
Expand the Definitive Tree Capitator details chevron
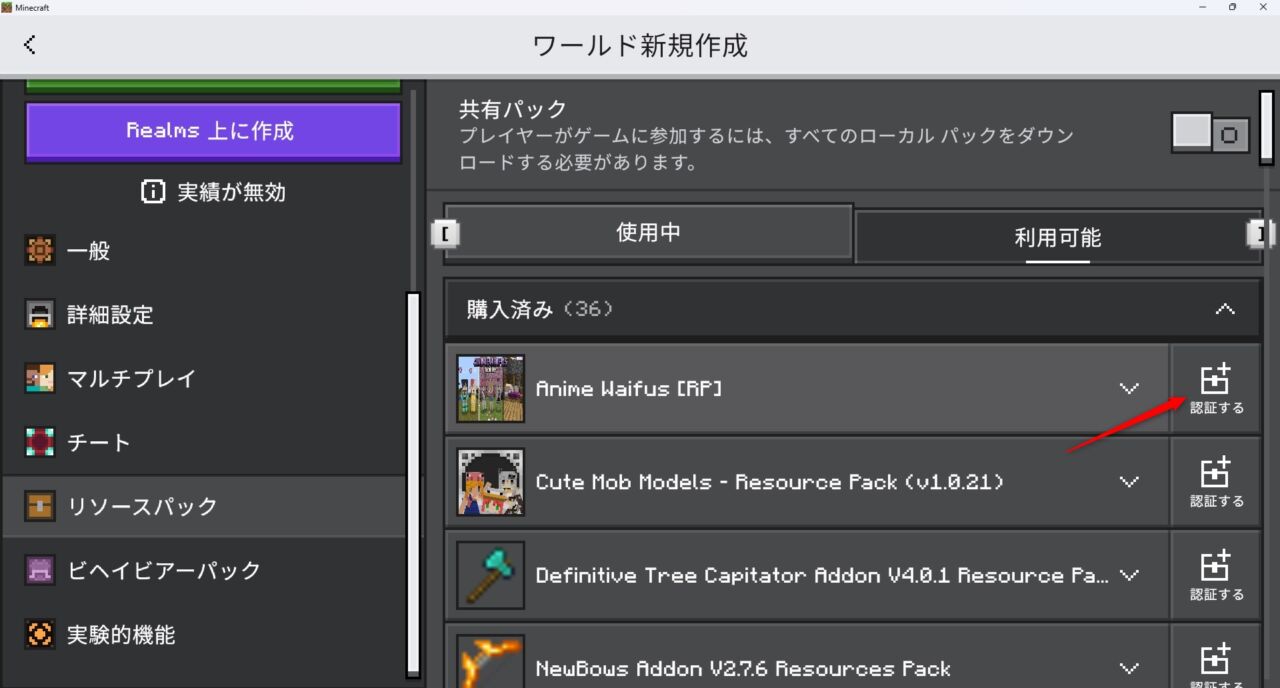click(1129, 575)
